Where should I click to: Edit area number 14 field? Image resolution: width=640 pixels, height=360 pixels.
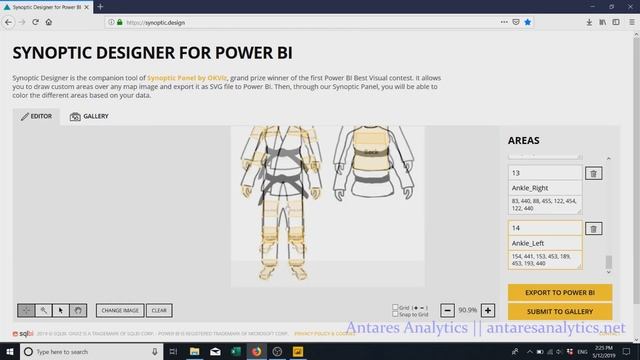point(545,228)
